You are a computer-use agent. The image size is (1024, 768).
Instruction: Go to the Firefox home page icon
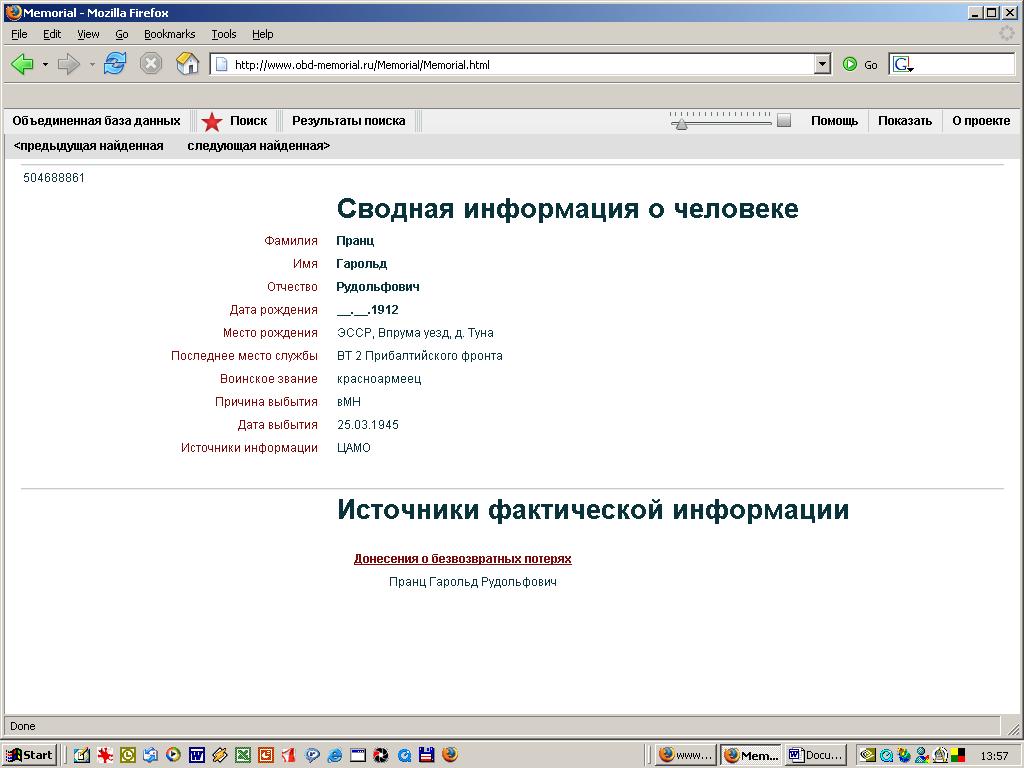click(187, 64)
